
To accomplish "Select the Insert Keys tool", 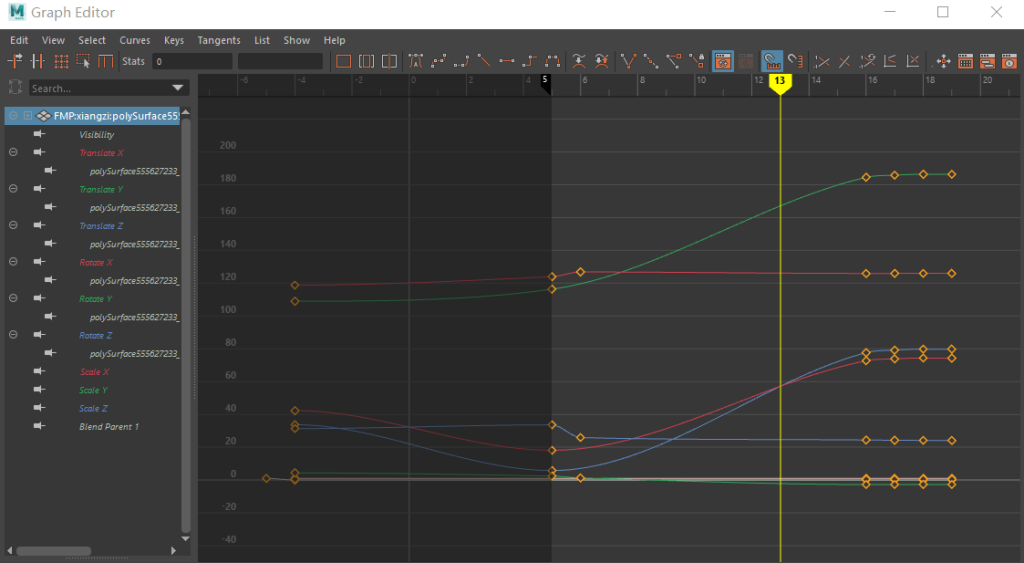I will pyautogui.click(x=37, y=61).
